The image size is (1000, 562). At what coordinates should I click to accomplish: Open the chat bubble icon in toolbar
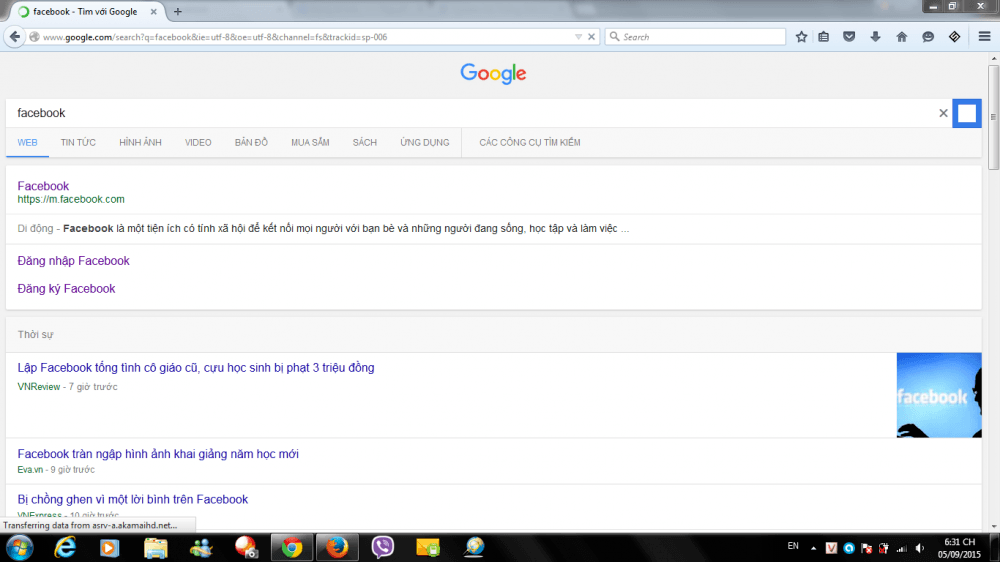point(928,37)
